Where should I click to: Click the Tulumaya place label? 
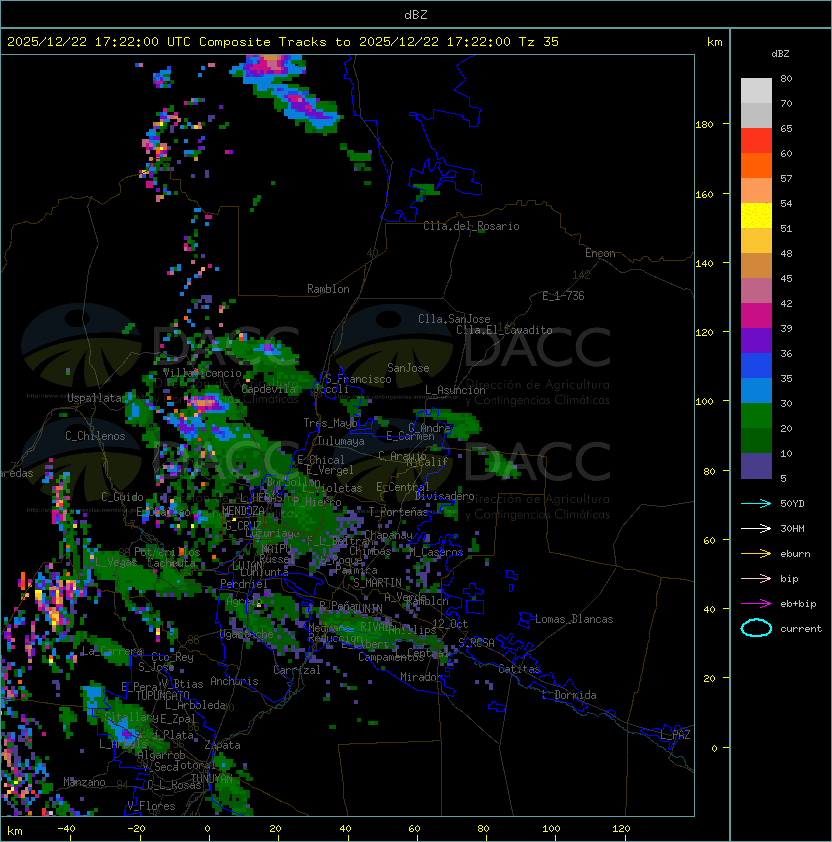(x=341, y=441)
